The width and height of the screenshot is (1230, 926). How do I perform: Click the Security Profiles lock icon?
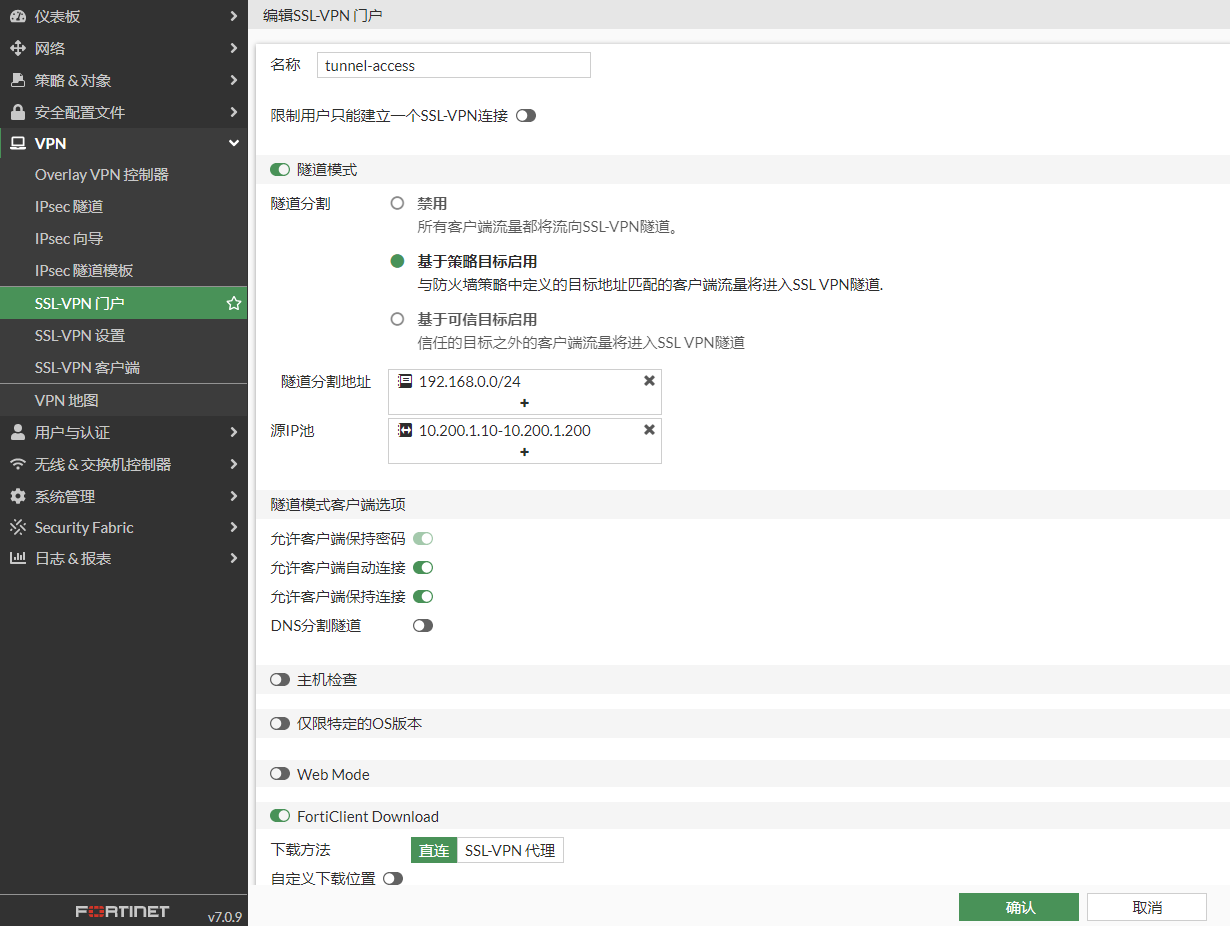click(17, 112)
